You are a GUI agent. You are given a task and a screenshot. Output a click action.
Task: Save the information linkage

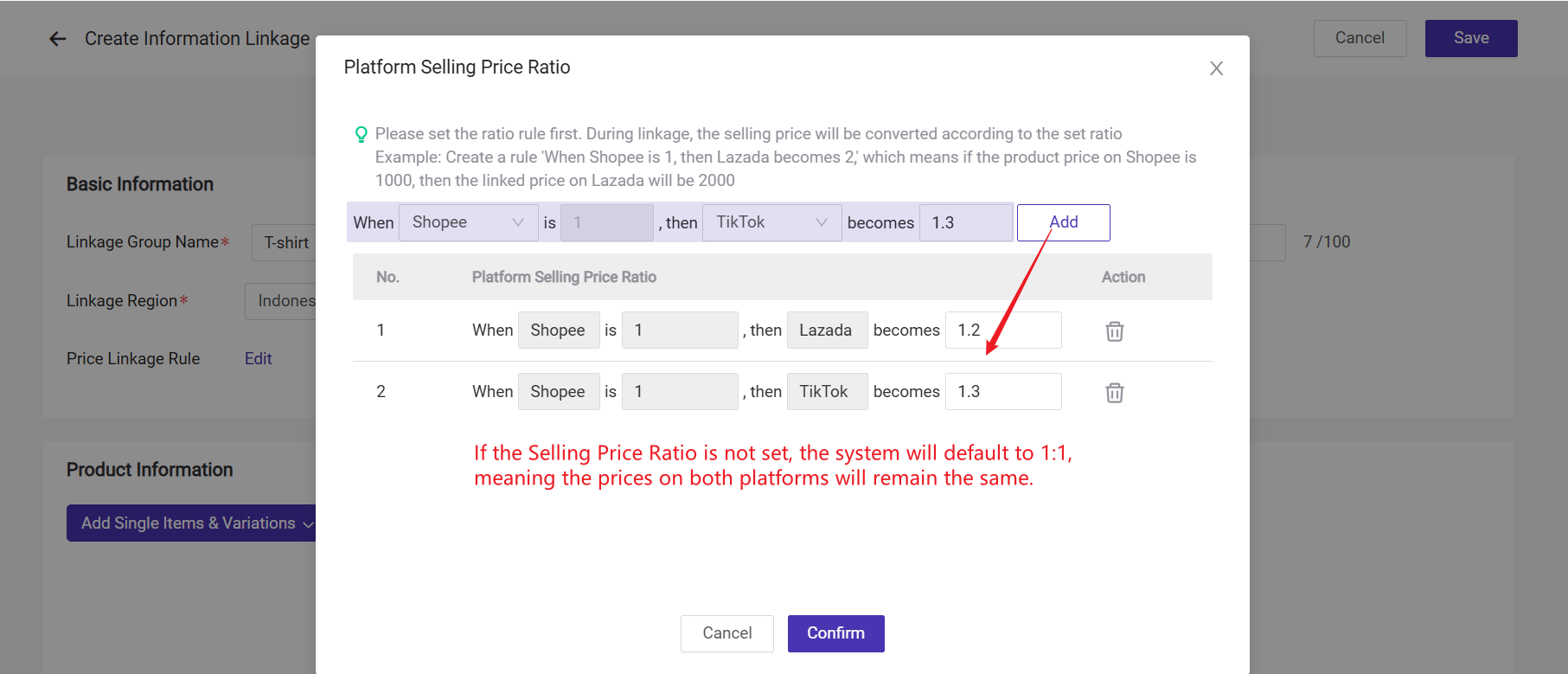pos(1470,38)
